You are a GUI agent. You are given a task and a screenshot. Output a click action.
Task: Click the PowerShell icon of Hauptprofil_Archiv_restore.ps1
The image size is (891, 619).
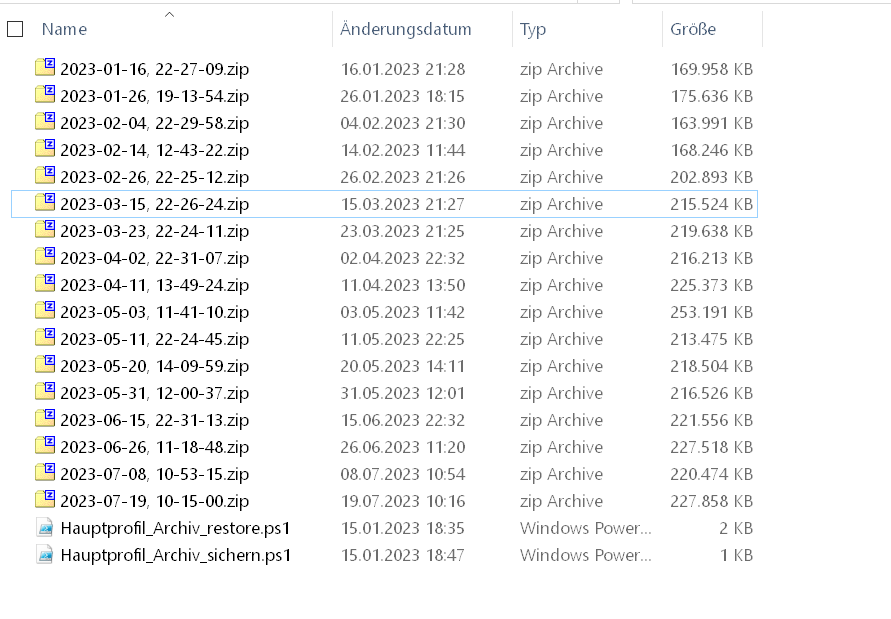[x=45, y=527]
